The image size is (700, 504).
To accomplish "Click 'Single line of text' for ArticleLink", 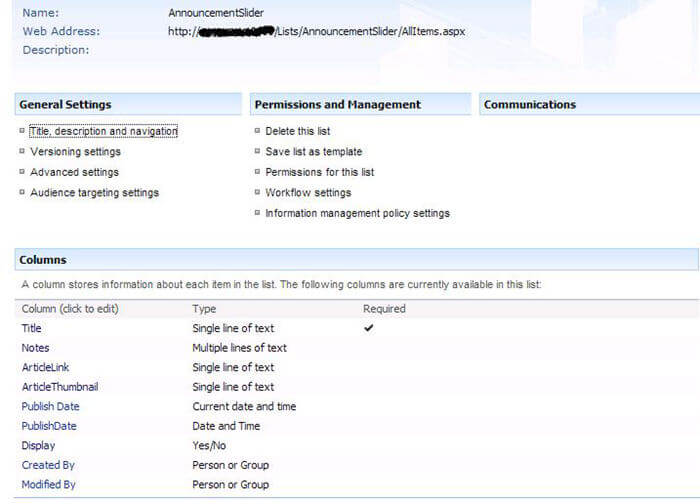I will pyautogui.click(x=233, y=367).
